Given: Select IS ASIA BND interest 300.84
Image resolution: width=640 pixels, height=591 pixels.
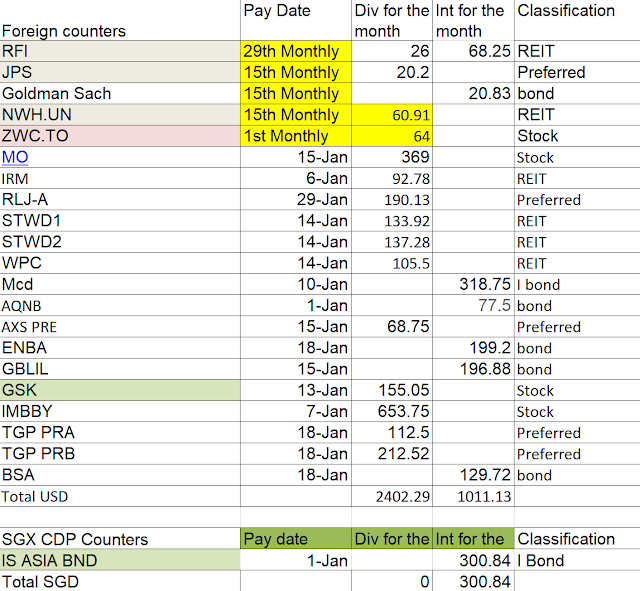Looking at the screenshot, I should [x=473, y=560].
